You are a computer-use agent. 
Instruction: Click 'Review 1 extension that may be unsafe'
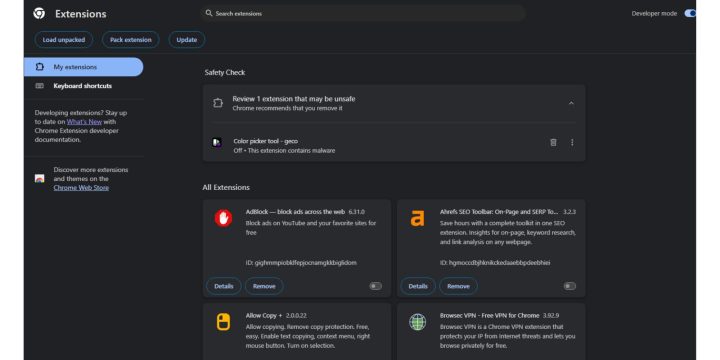[294, 99]
